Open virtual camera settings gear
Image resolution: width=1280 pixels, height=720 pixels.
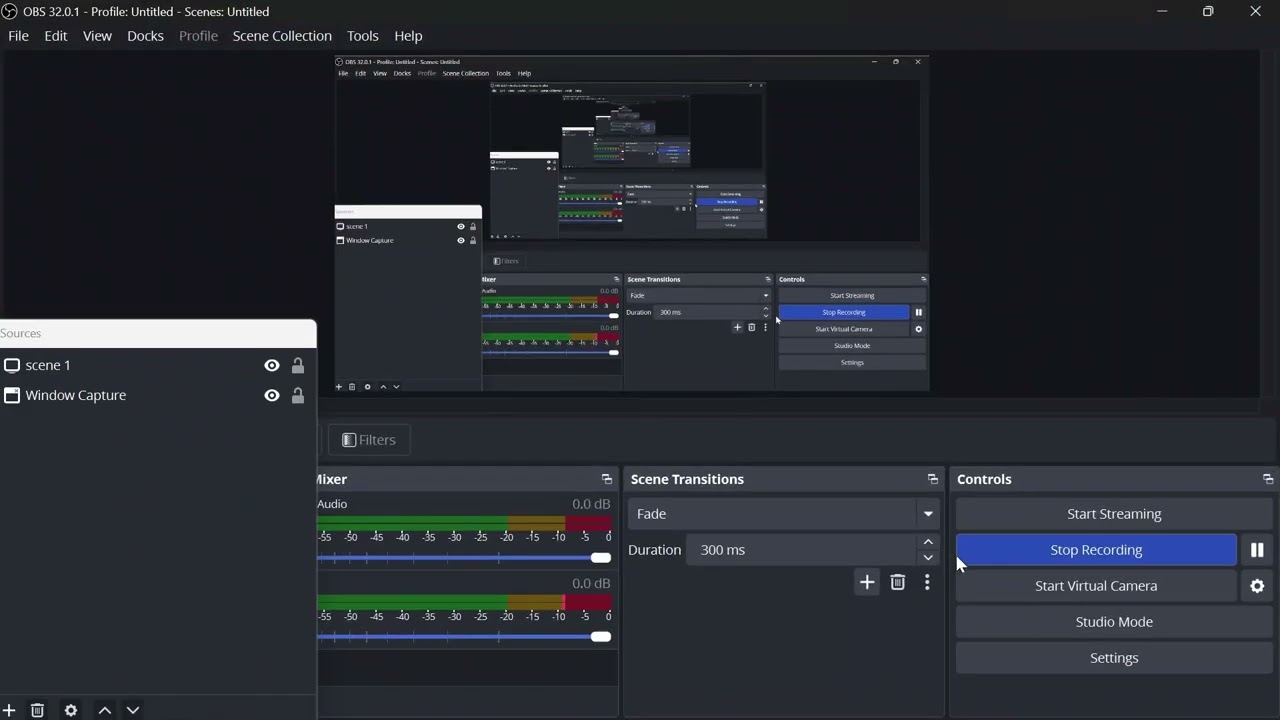[1257, 586]
